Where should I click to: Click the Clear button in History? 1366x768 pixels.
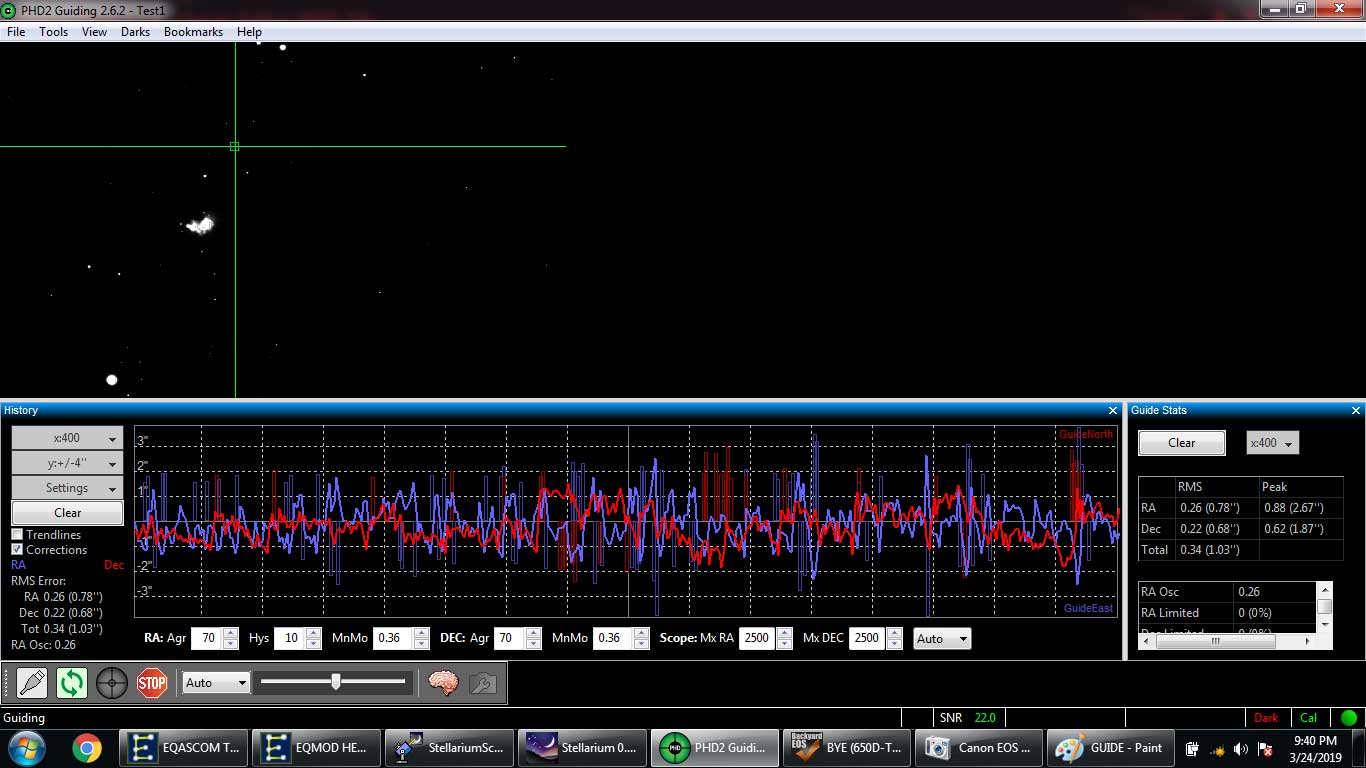click(67, 513)
